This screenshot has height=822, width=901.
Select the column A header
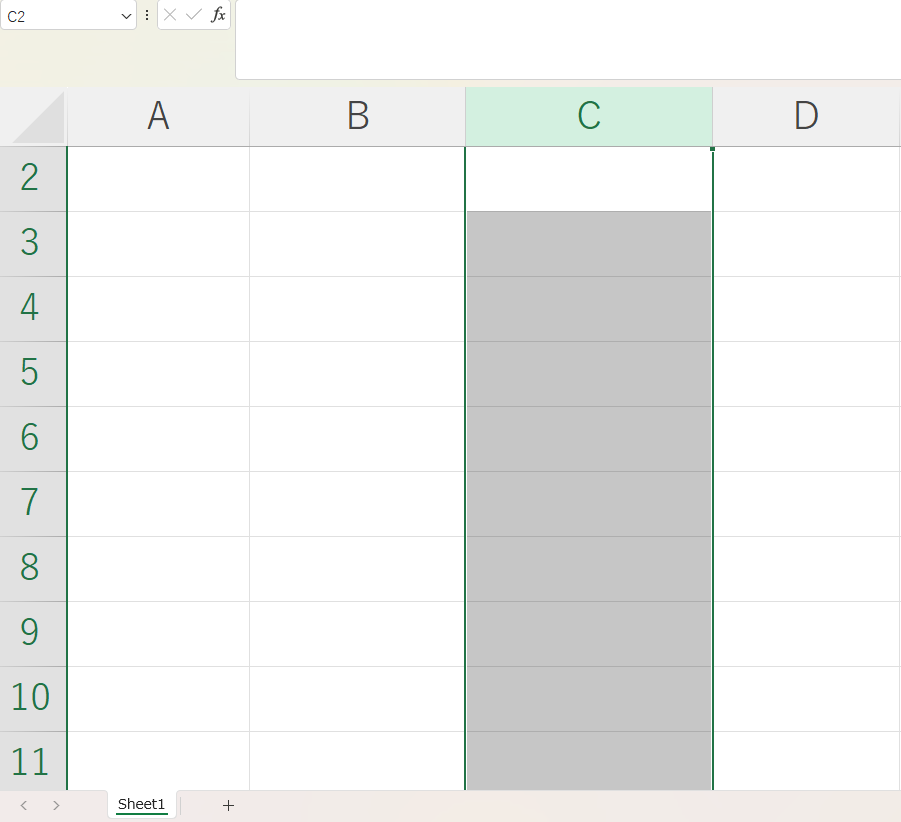click(x=159, y=117)
